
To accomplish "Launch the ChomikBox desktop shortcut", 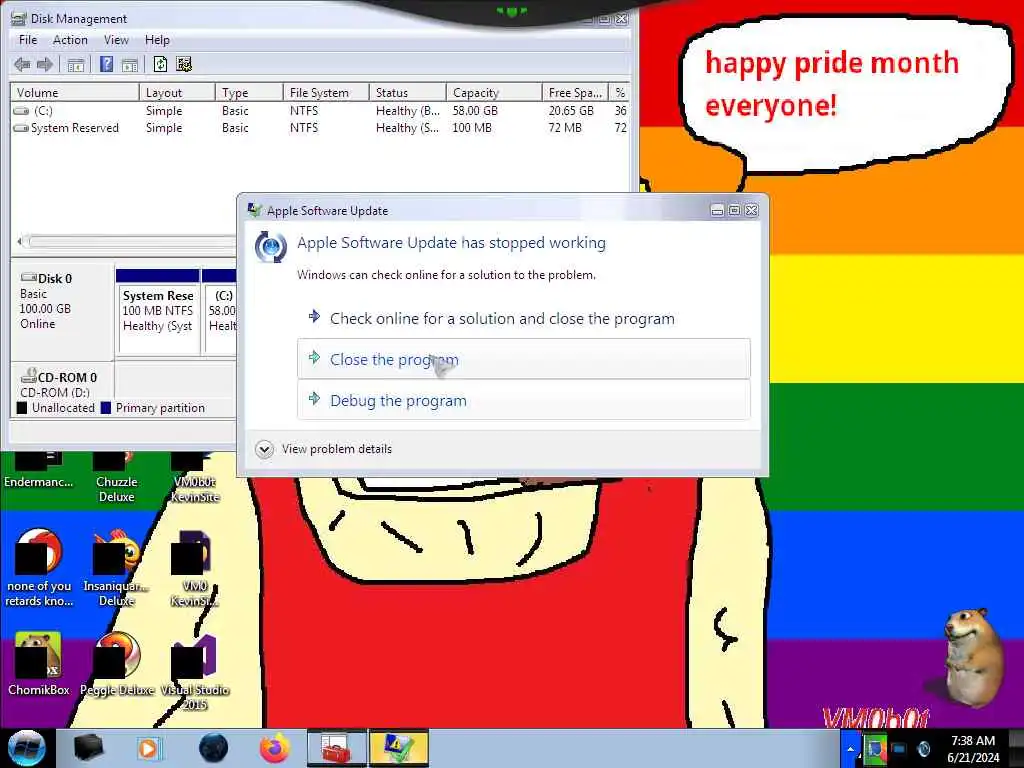I will click(x=39, y=663).
